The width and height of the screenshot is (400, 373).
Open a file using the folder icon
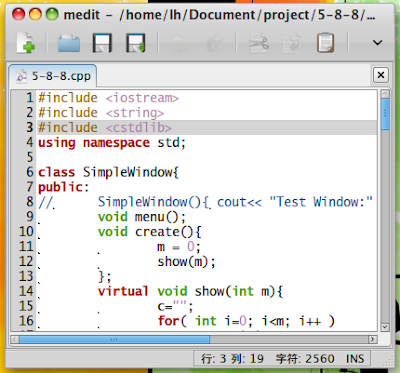(69, 43)
